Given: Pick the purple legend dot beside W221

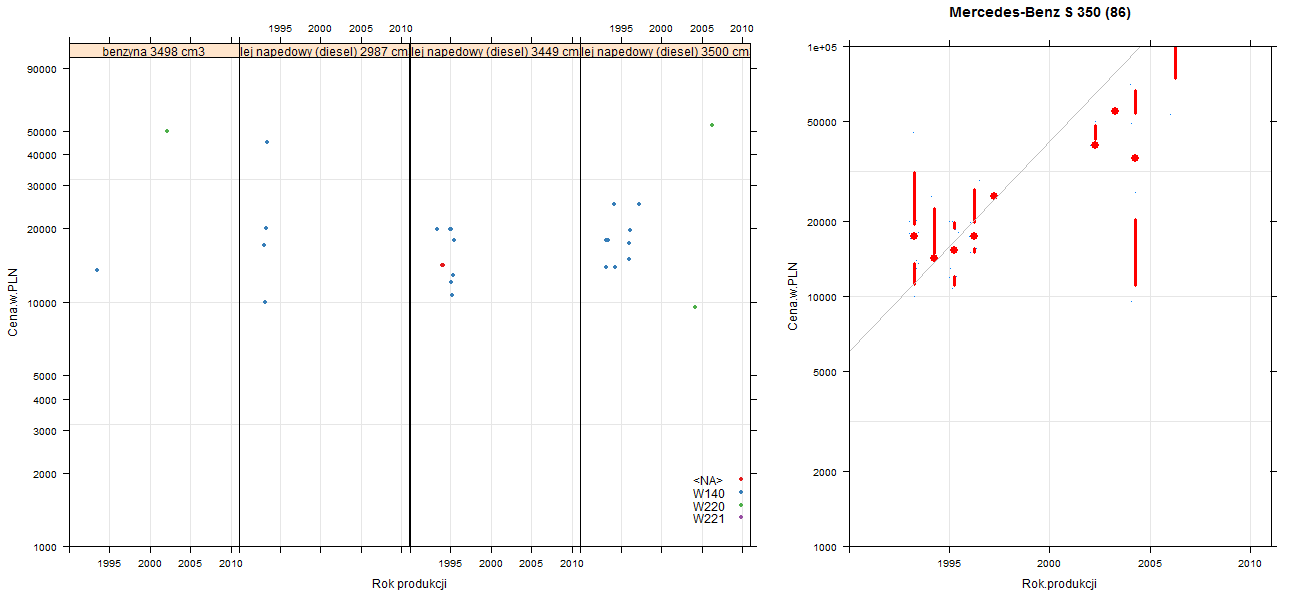Looking at the screenshot, I should 740,517.
